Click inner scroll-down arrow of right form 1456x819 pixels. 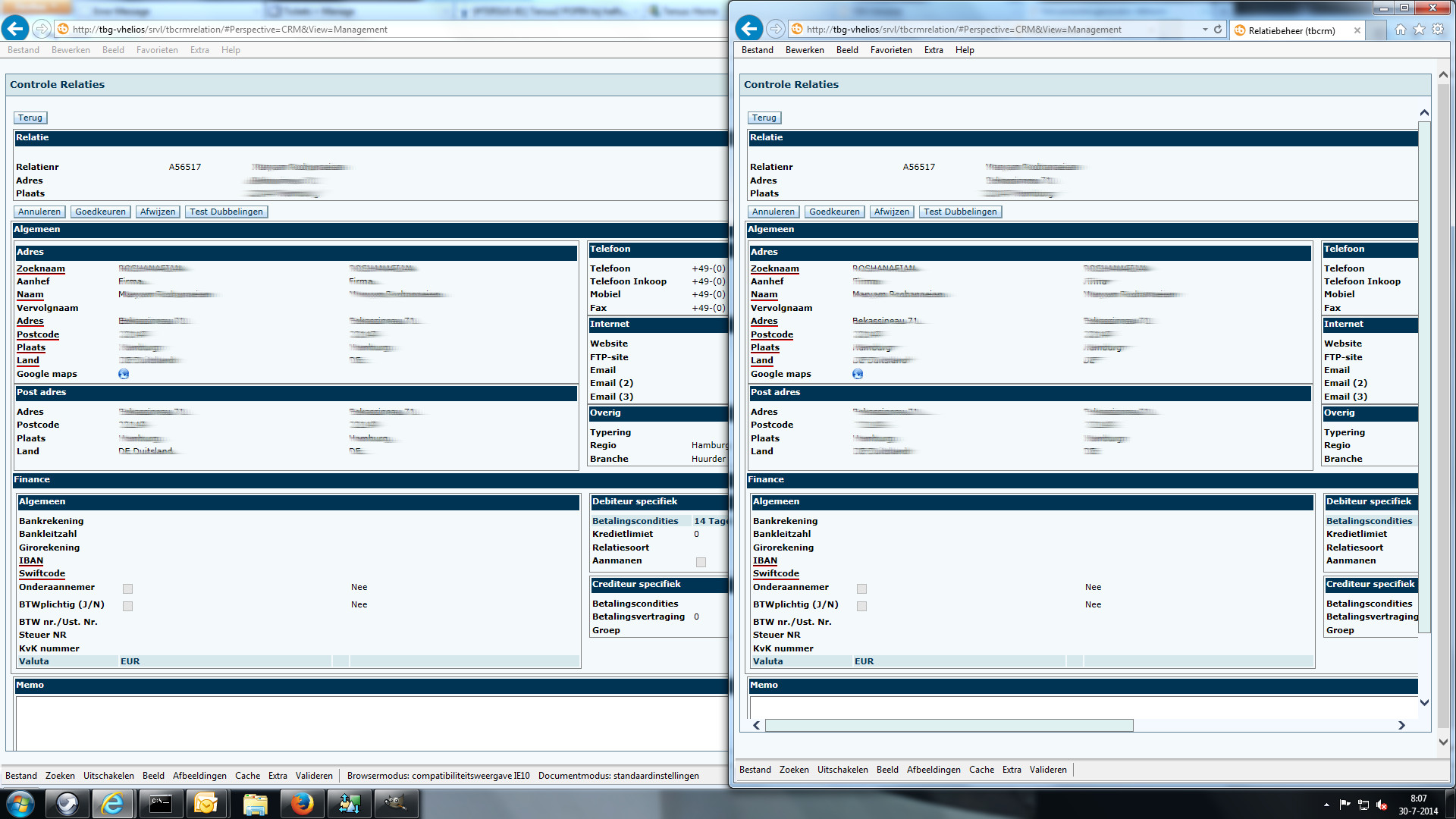pyautogui.click(x=1424, y=702)
